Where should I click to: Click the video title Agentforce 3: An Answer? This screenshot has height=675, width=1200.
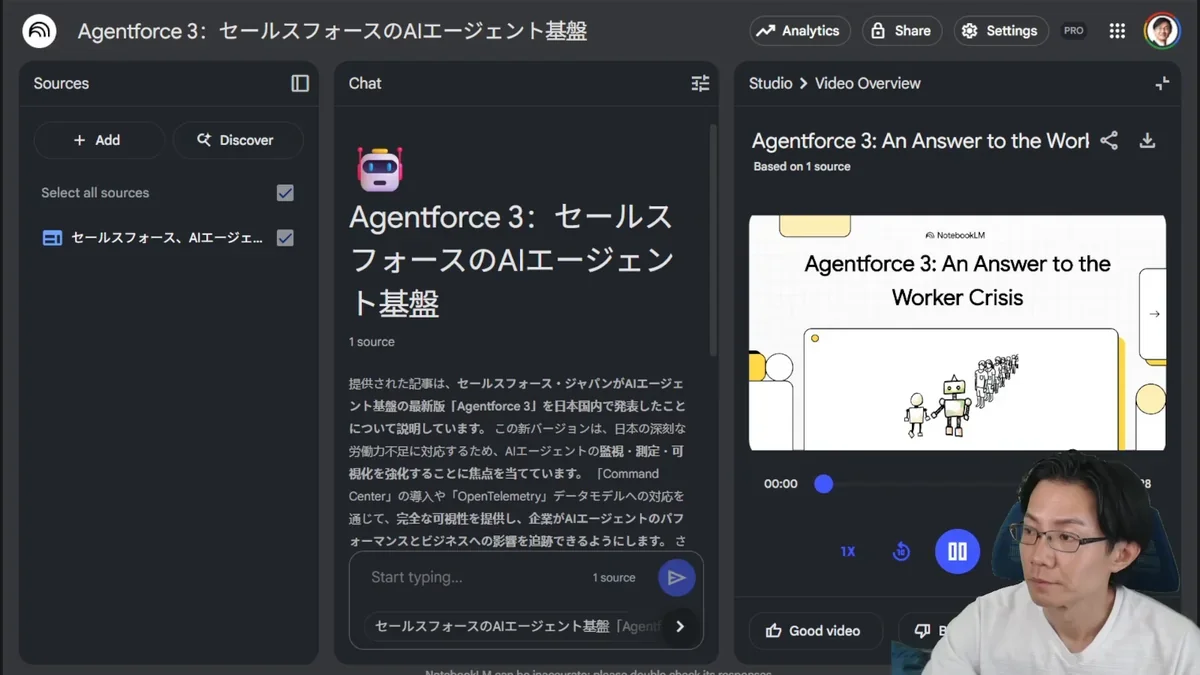tap(920, 141)
